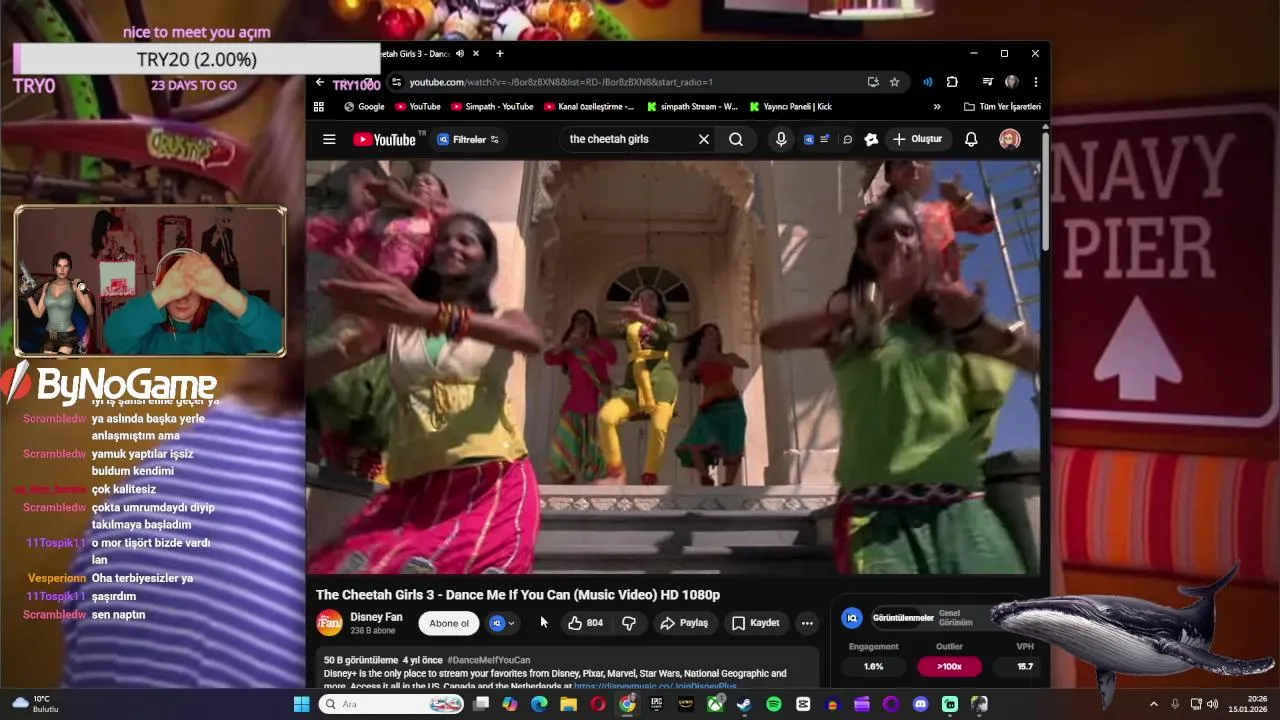This screenshot has height=720, width=1280.
Task: Open site information icon in address bar
Action: coord(397,82)
